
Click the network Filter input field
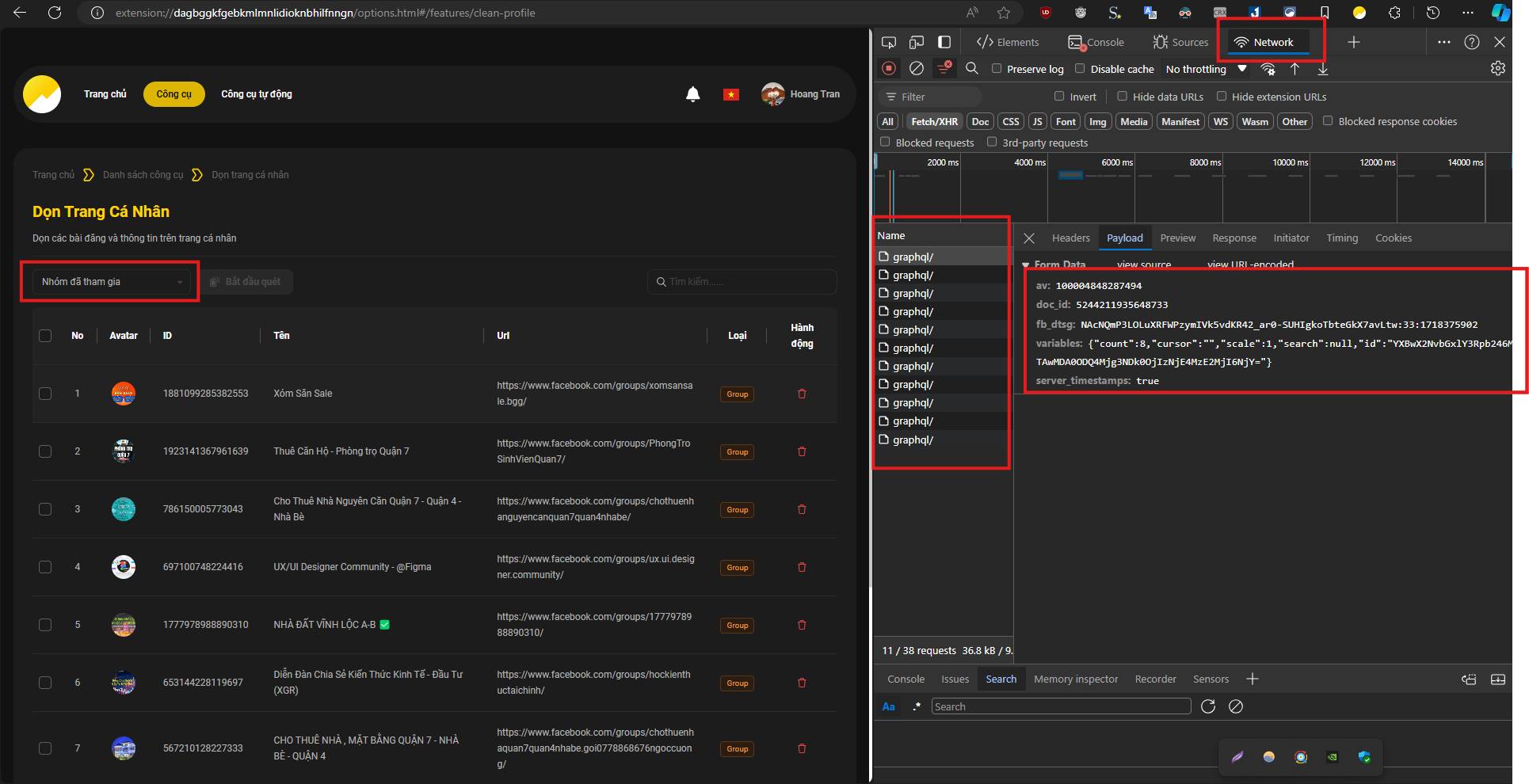point(931,97)
